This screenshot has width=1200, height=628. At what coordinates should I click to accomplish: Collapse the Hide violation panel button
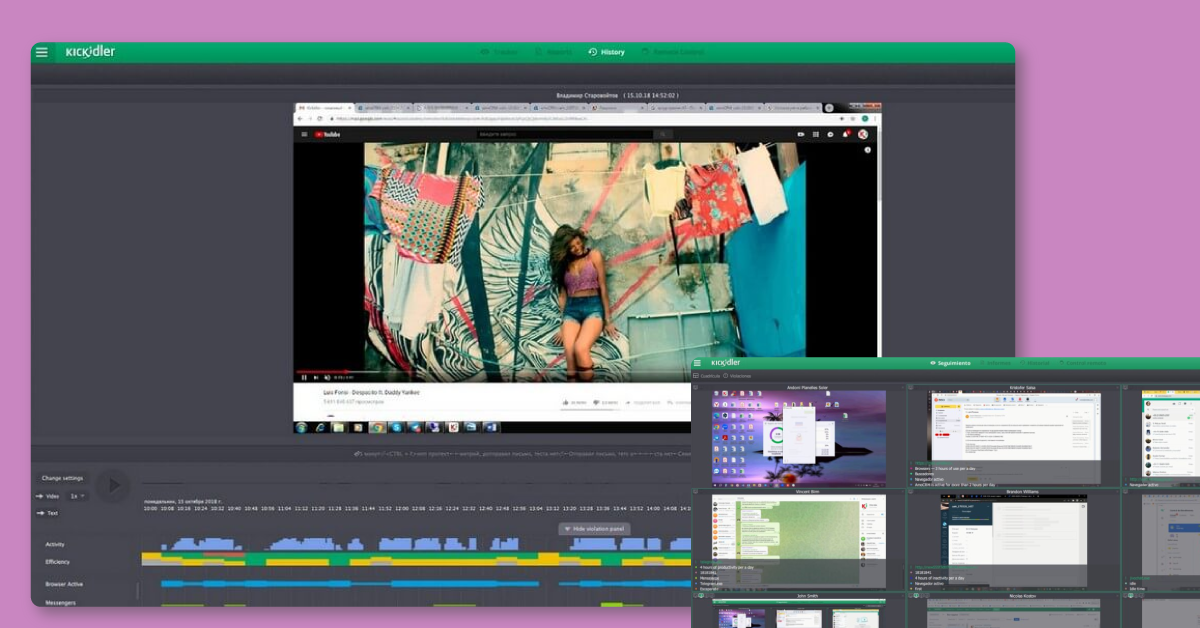click(594, 528)
